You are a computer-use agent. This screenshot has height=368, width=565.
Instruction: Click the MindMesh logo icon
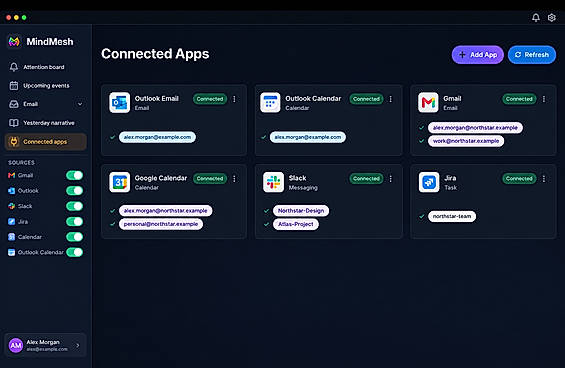click(x=14, y=42)
